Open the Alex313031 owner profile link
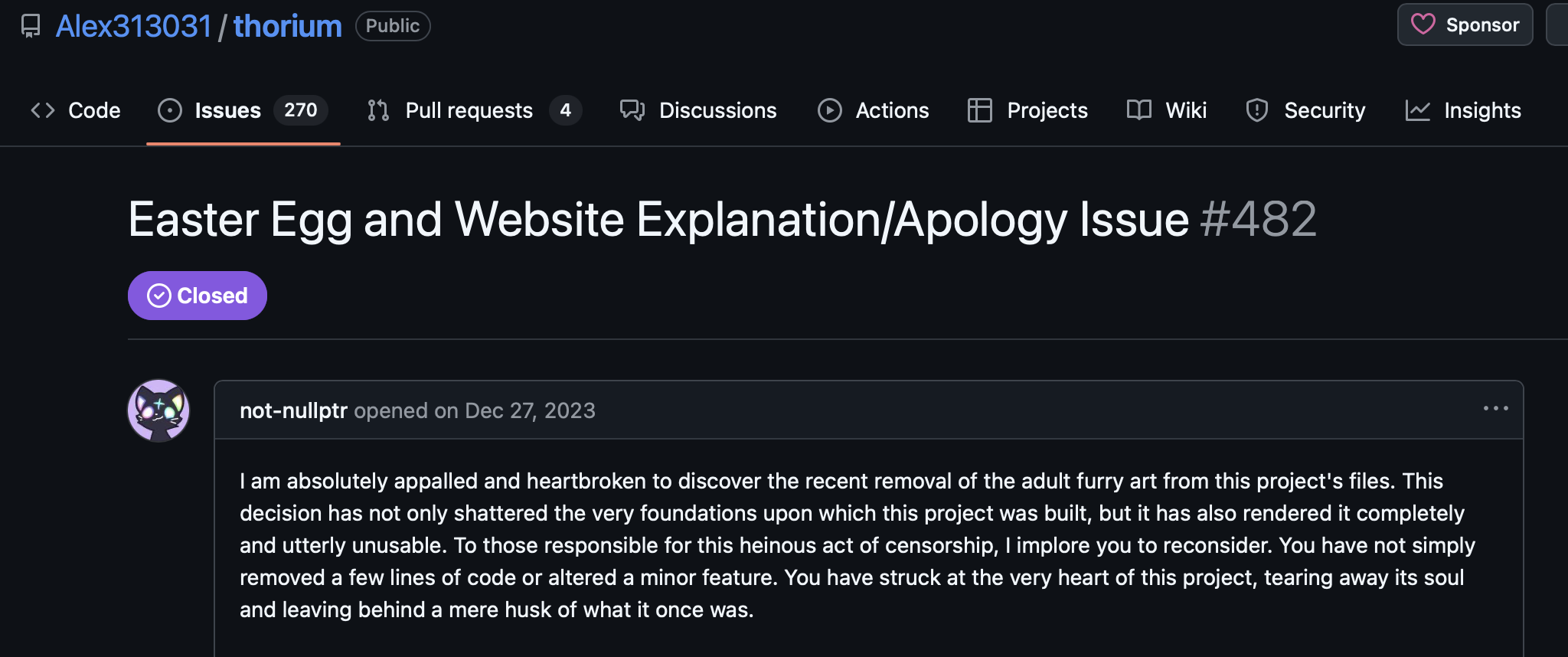Image resolution: width=1568 pixels, height=657 pixels. click(x=134, y=26)
